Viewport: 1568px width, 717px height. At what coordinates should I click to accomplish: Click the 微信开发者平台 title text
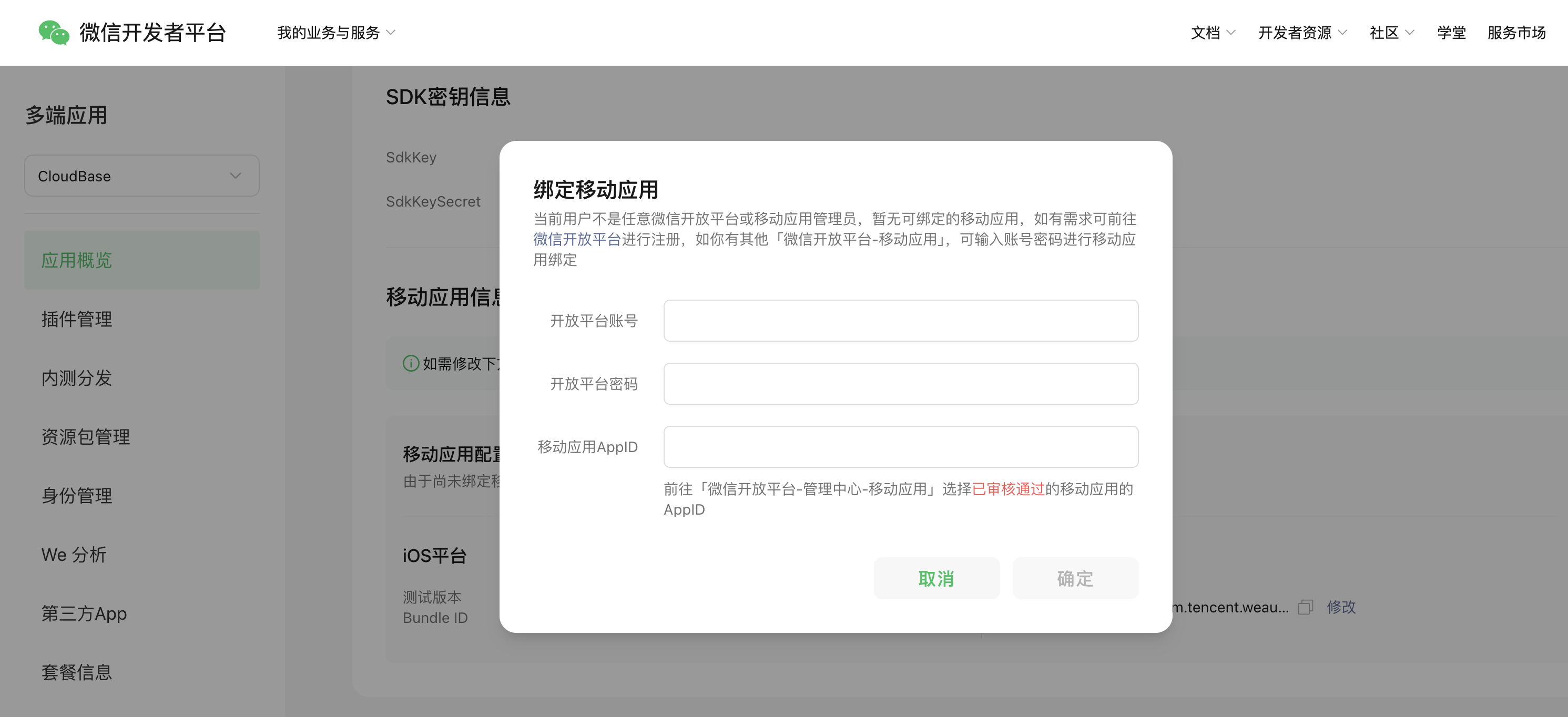pos(153,33)
